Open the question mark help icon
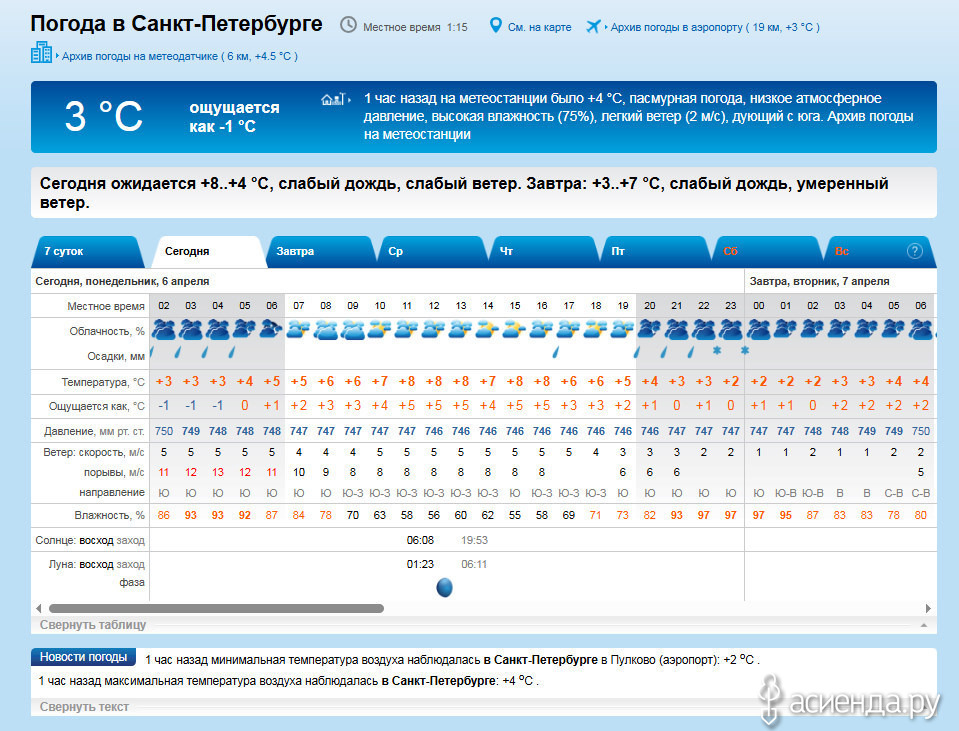 tap(914, 251)
